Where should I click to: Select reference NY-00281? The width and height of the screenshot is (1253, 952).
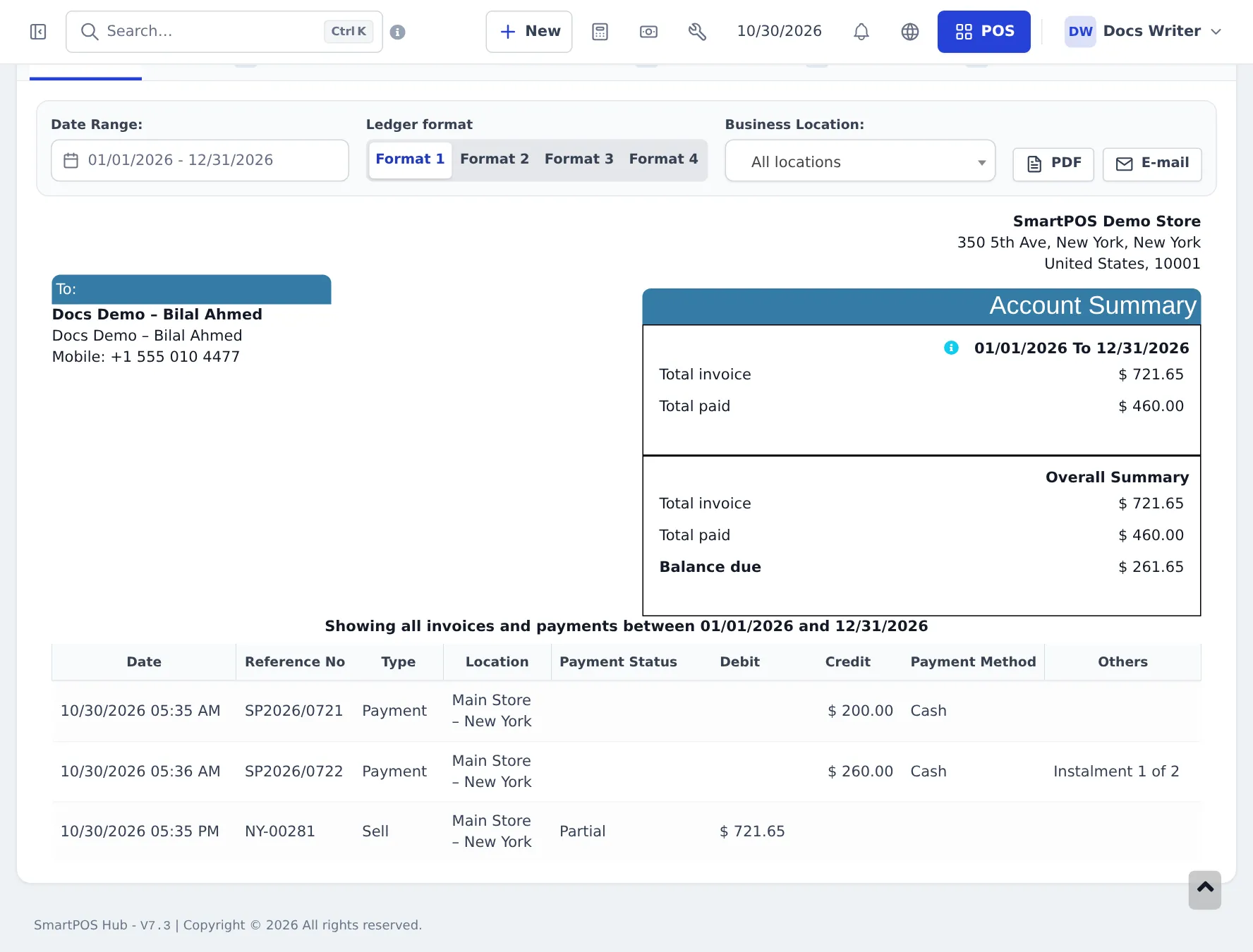(280, 831)
